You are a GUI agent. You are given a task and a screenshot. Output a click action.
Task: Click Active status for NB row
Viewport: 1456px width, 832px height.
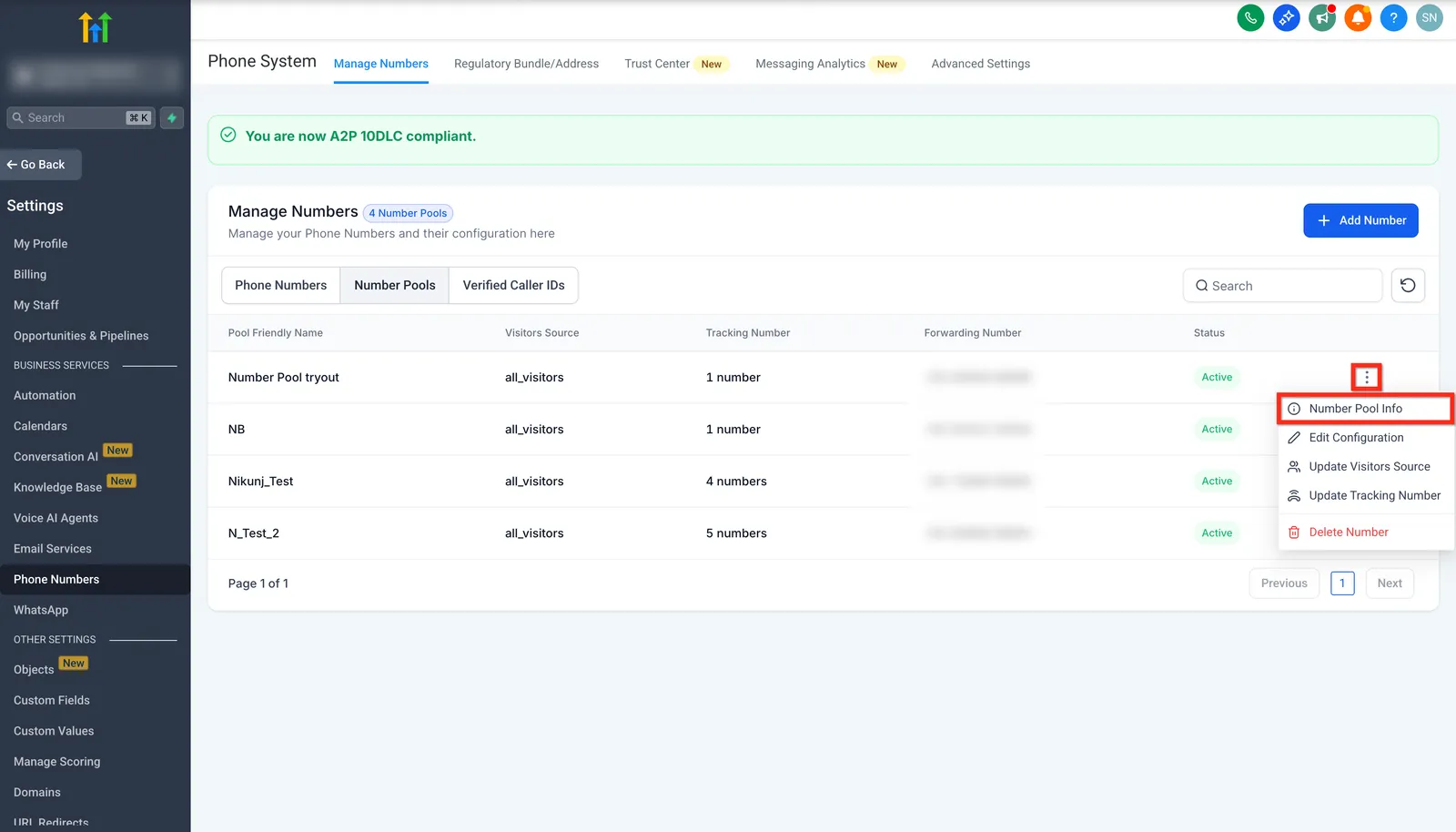coord(1217,430)
